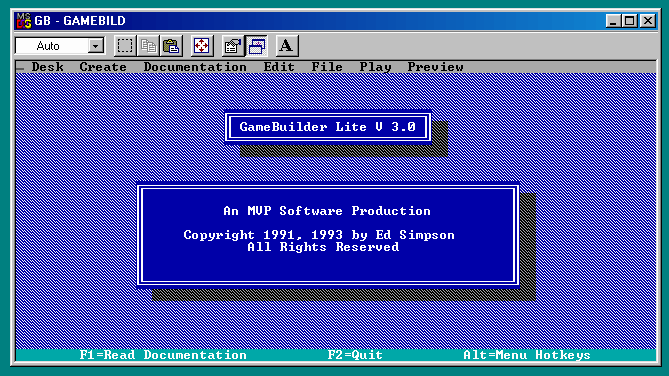
Task: Click the Paste clipboard icon
Action: (x=171, y=46)
